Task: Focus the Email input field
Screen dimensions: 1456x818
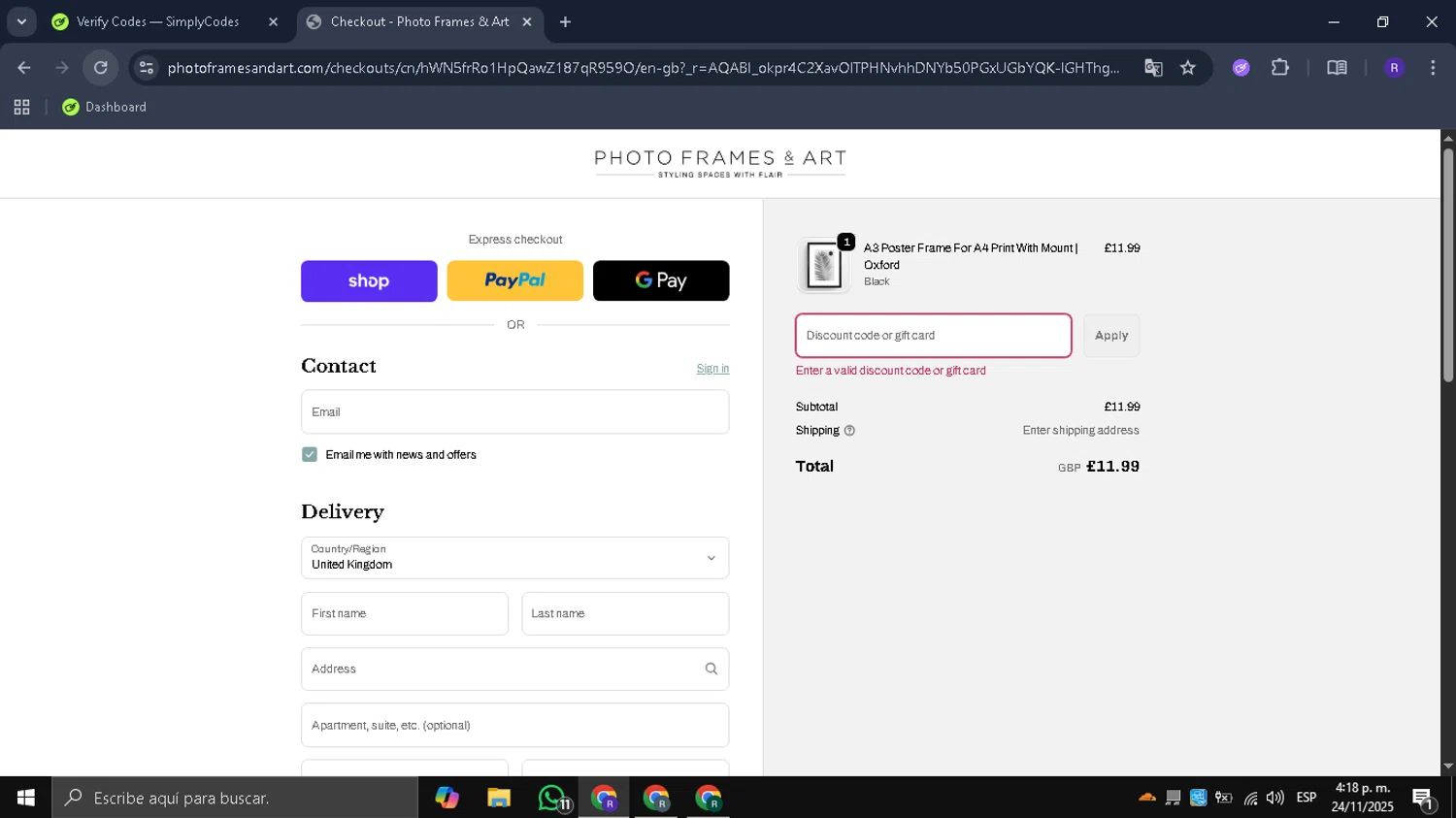Action: (515, 412)
